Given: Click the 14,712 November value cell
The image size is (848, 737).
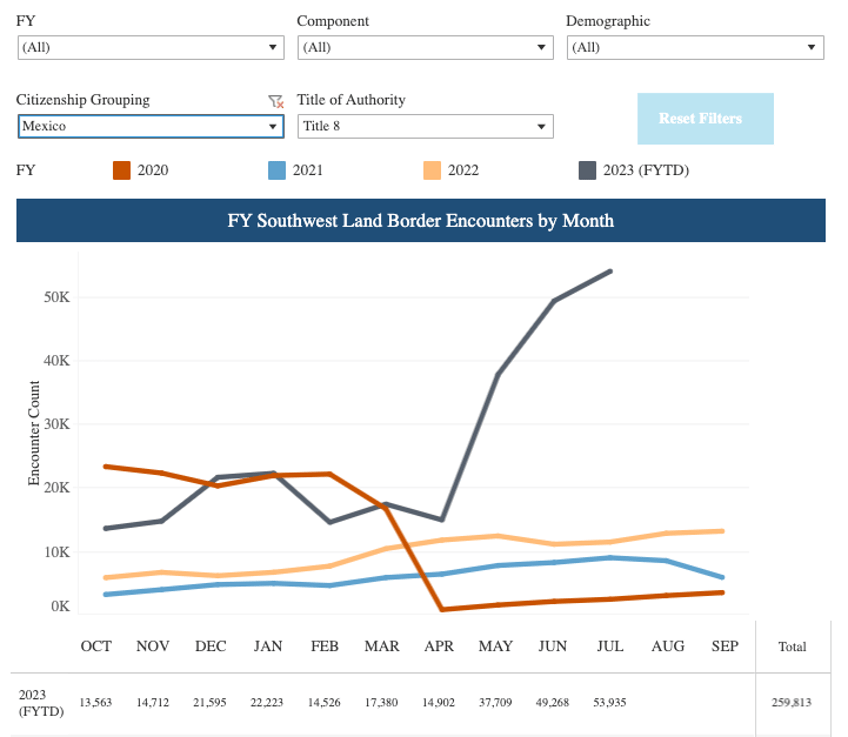Looking at the screenshot, I should point(153,703).
